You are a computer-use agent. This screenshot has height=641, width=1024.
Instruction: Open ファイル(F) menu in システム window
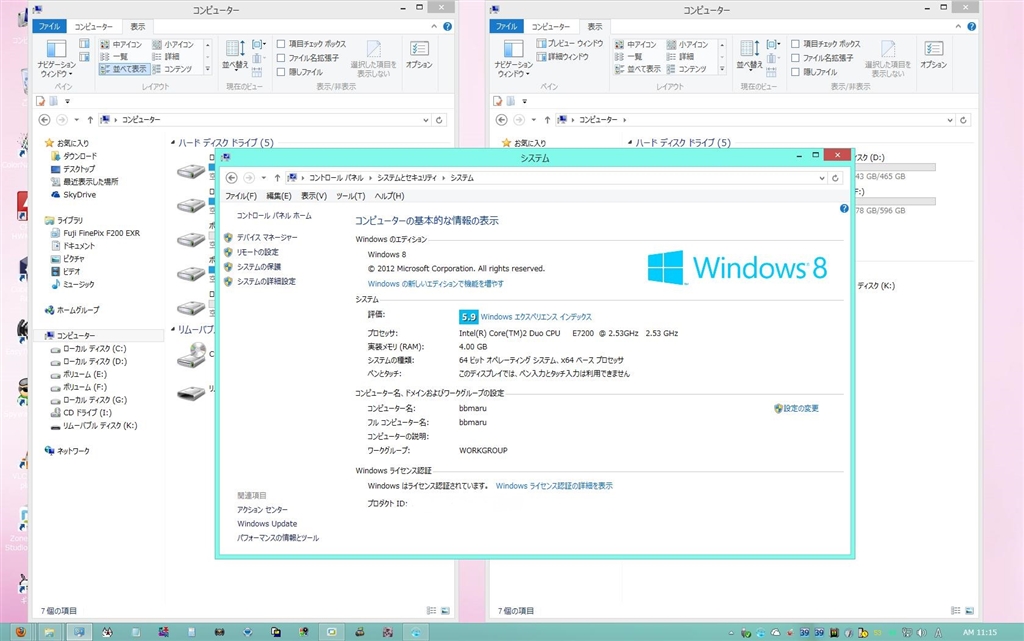point(241,196)
